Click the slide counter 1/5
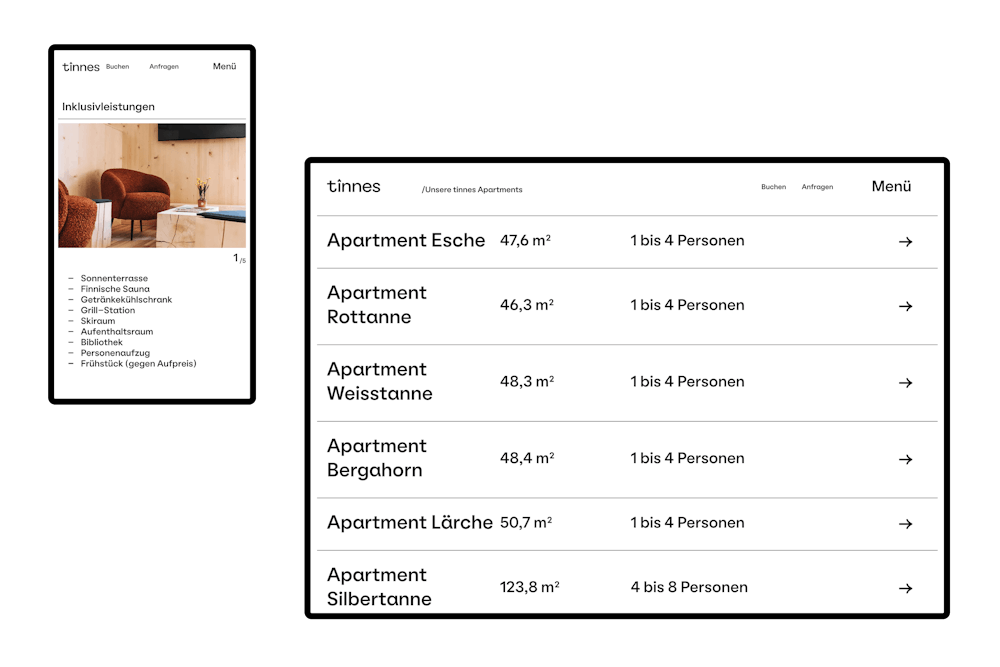The height and width of the screenshot is (667, 1000). (x=239, y=259)
